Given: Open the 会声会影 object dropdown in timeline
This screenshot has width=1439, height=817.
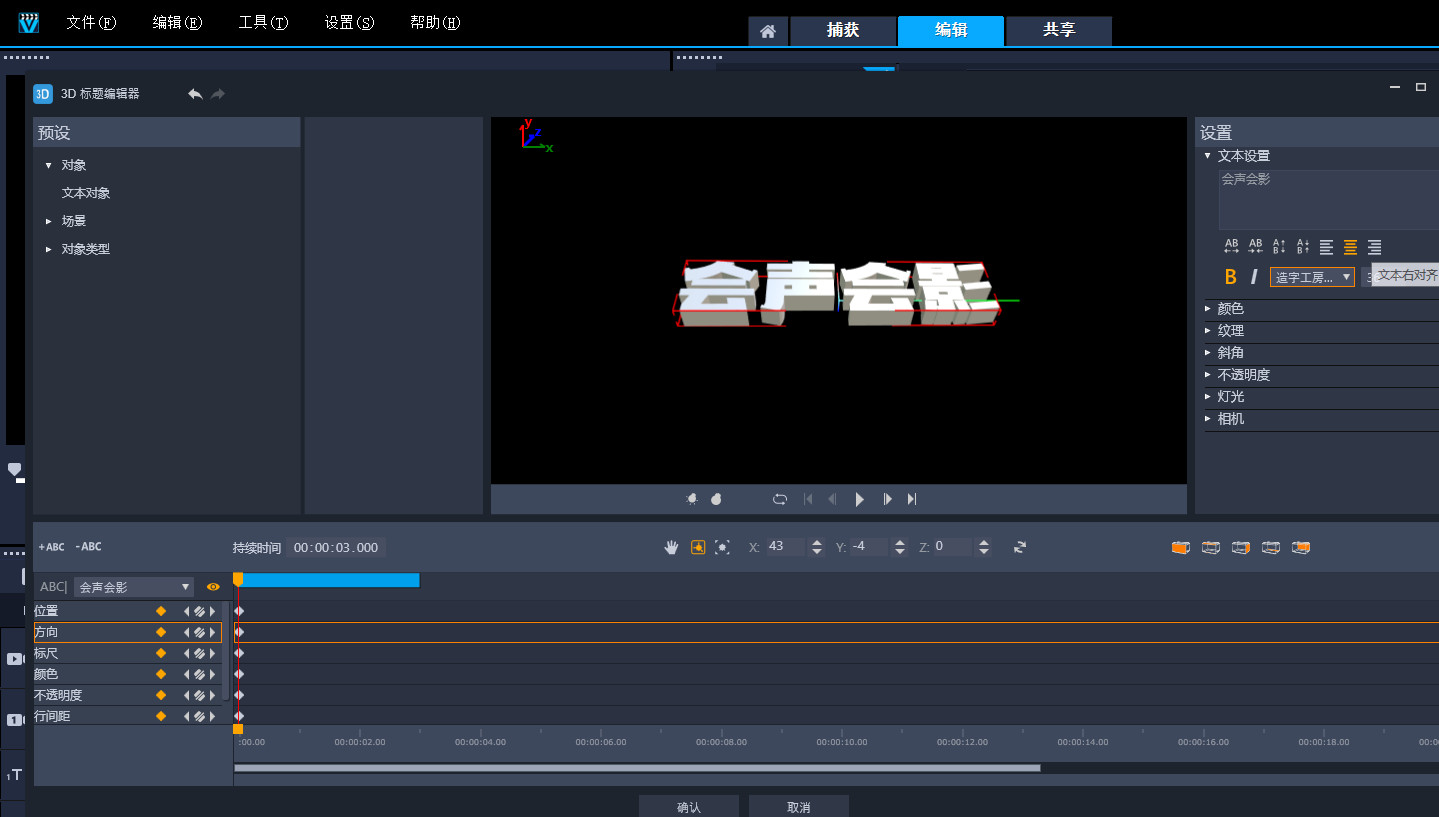Looking at the screenshot, I should click(134, 587).
